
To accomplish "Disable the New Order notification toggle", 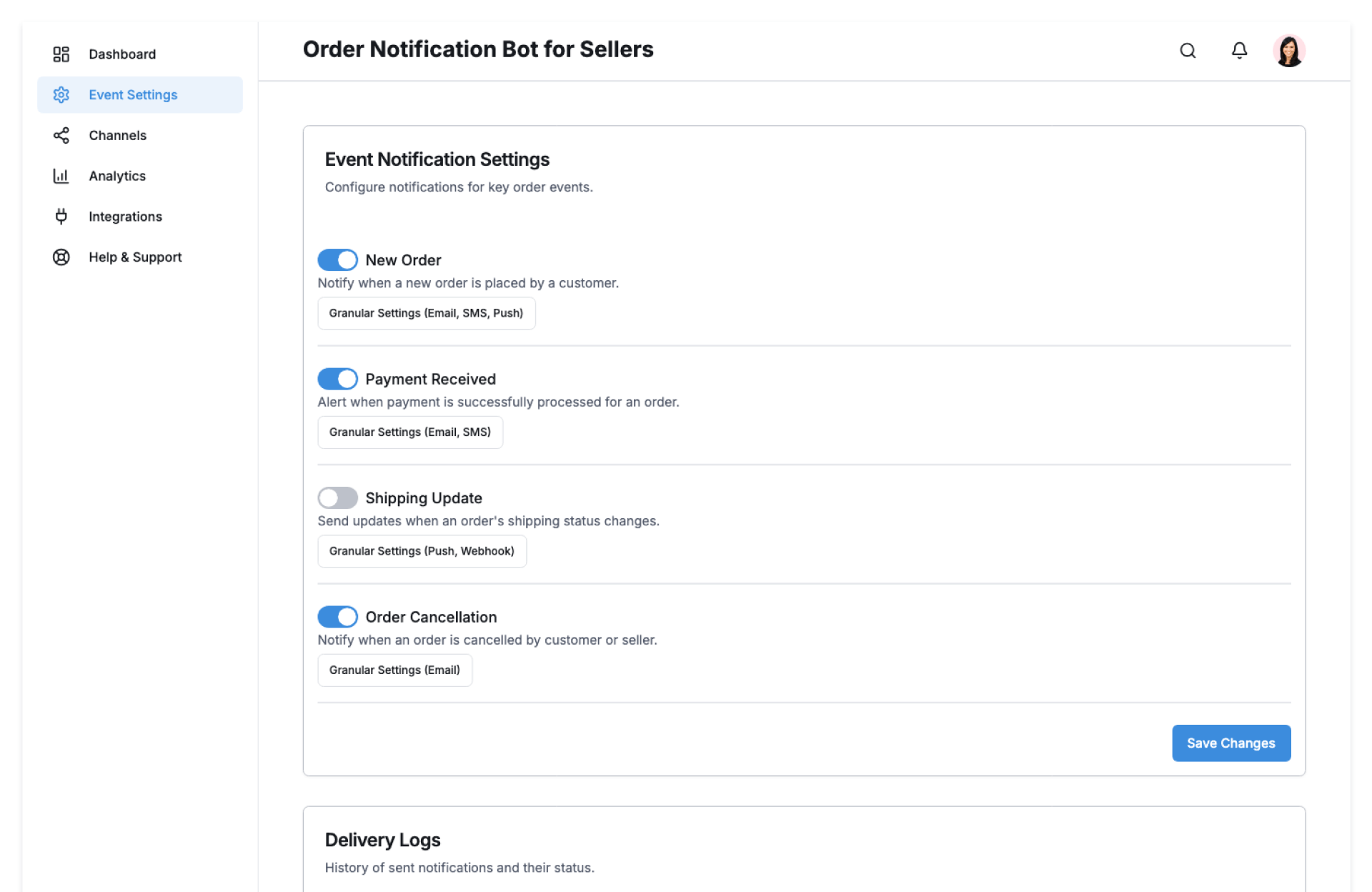I will tap(337, 260).
